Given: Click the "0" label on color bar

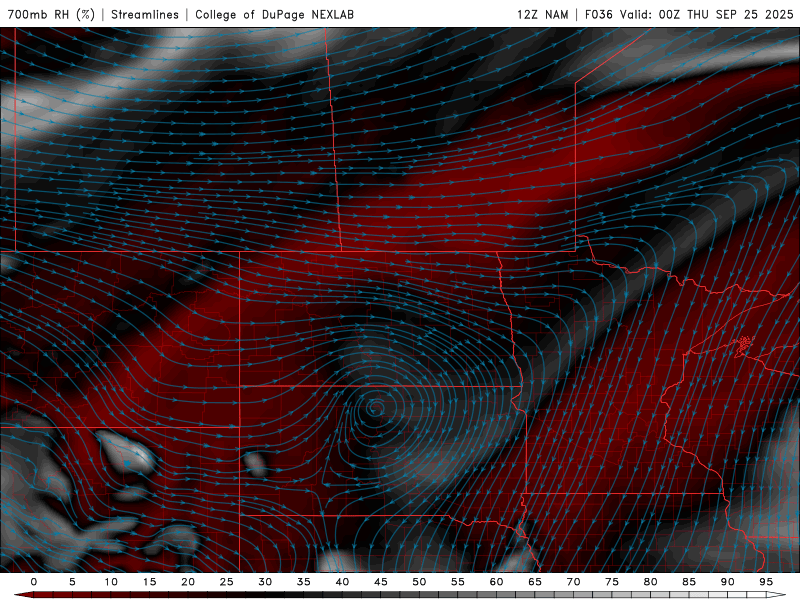Looking at the screenshot, I should pyautogui.click(x=34, y=582).
